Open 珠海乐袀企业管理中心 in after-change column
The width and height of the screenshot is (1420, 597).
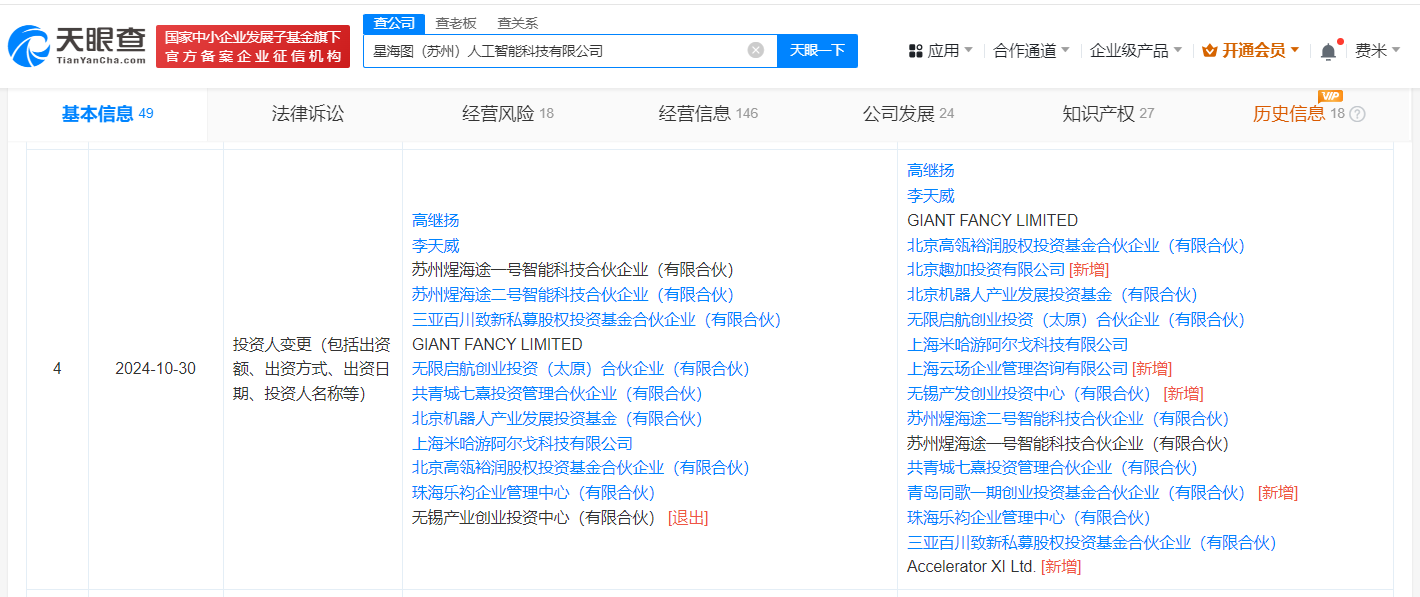coord(1029,518)
